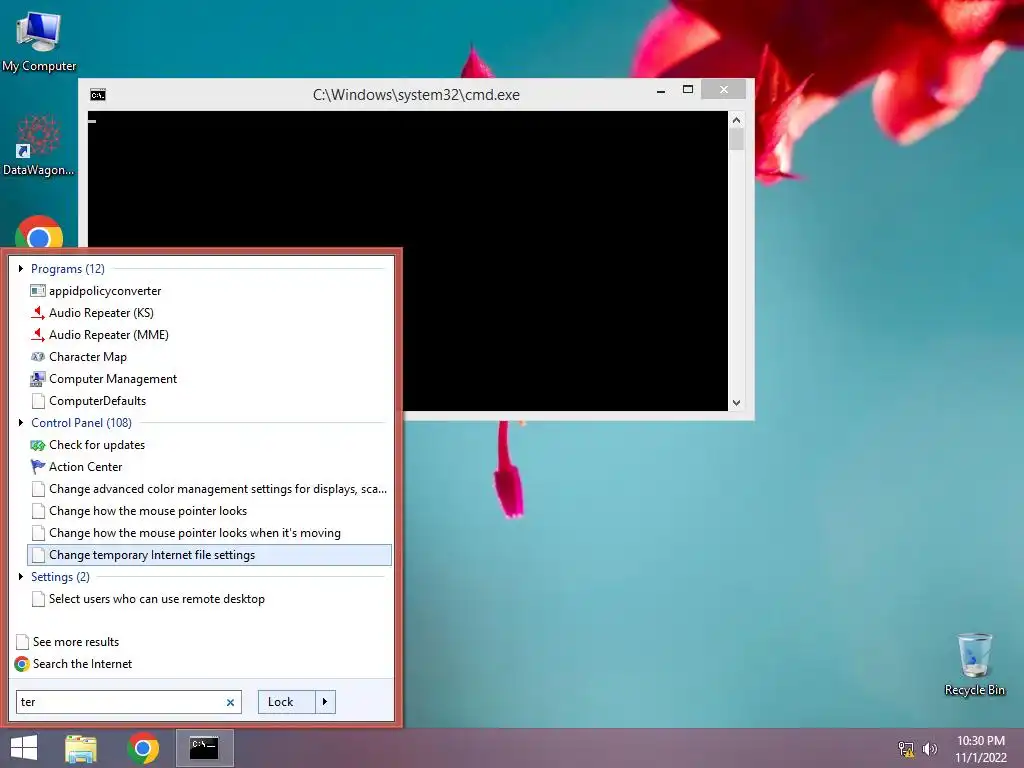
Task: Clear the search box with the X
Action: tap(230, 703)
